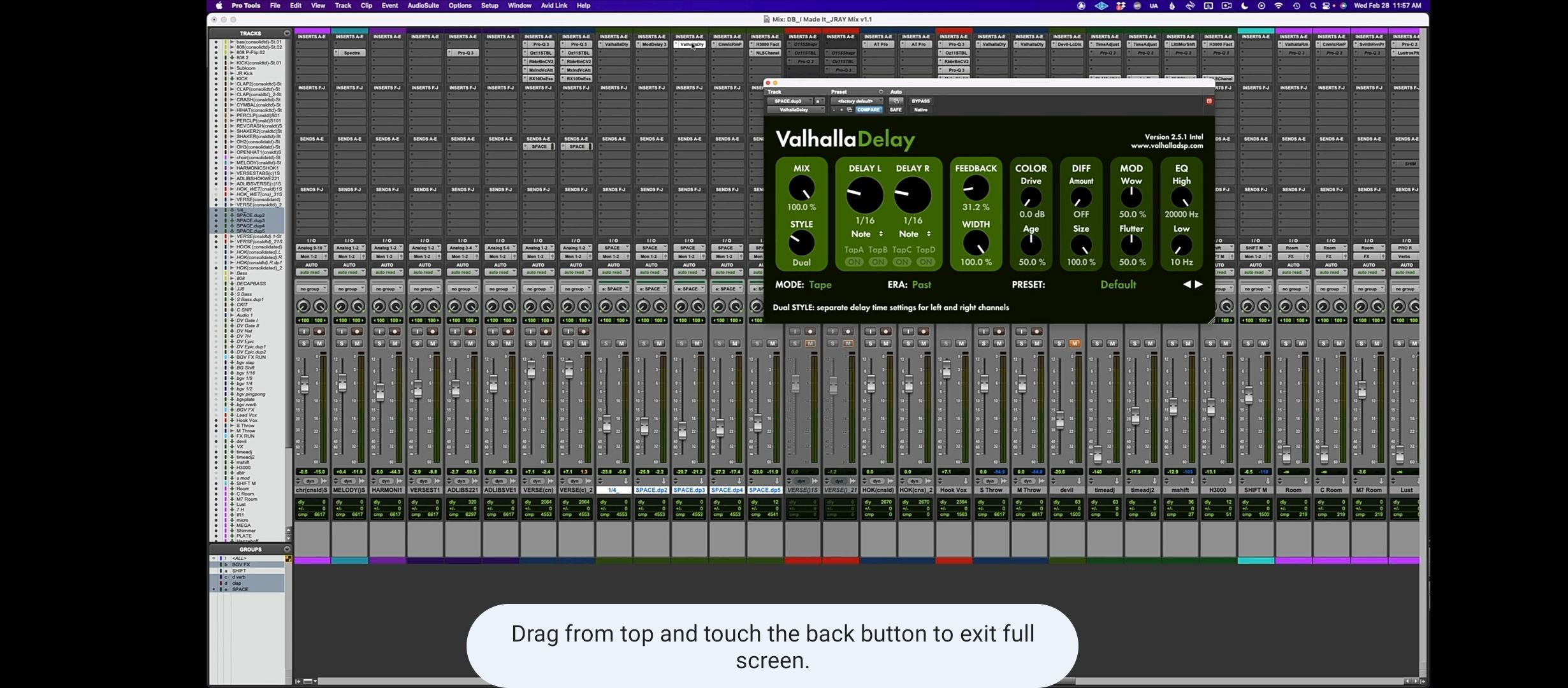Click the MIX knob in ValhallaDelay
This screenshot has height=688, width=1568.
click(x=801, y=189)
